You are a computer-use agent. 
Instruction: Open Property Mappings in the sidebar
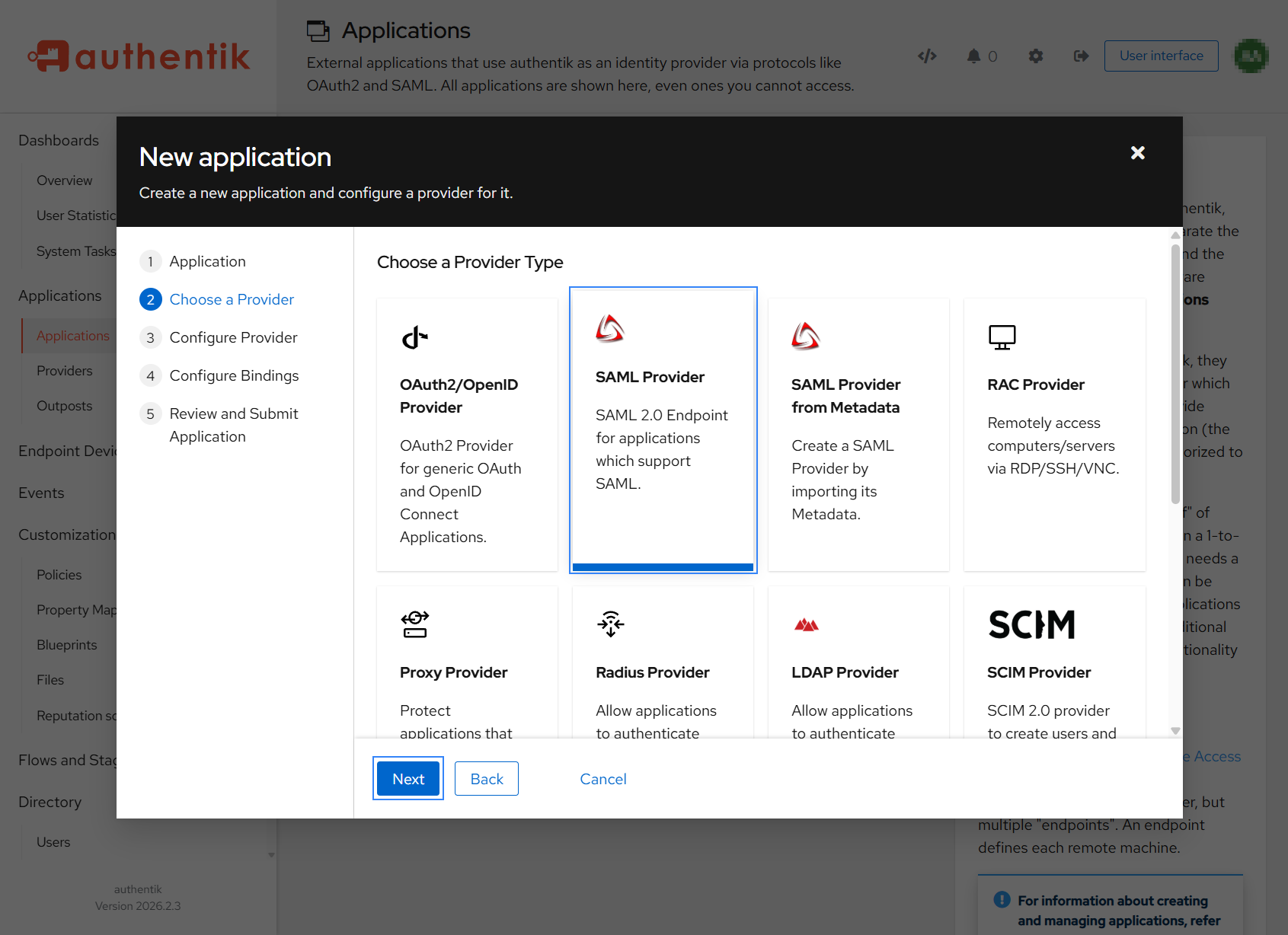(76, 610)
